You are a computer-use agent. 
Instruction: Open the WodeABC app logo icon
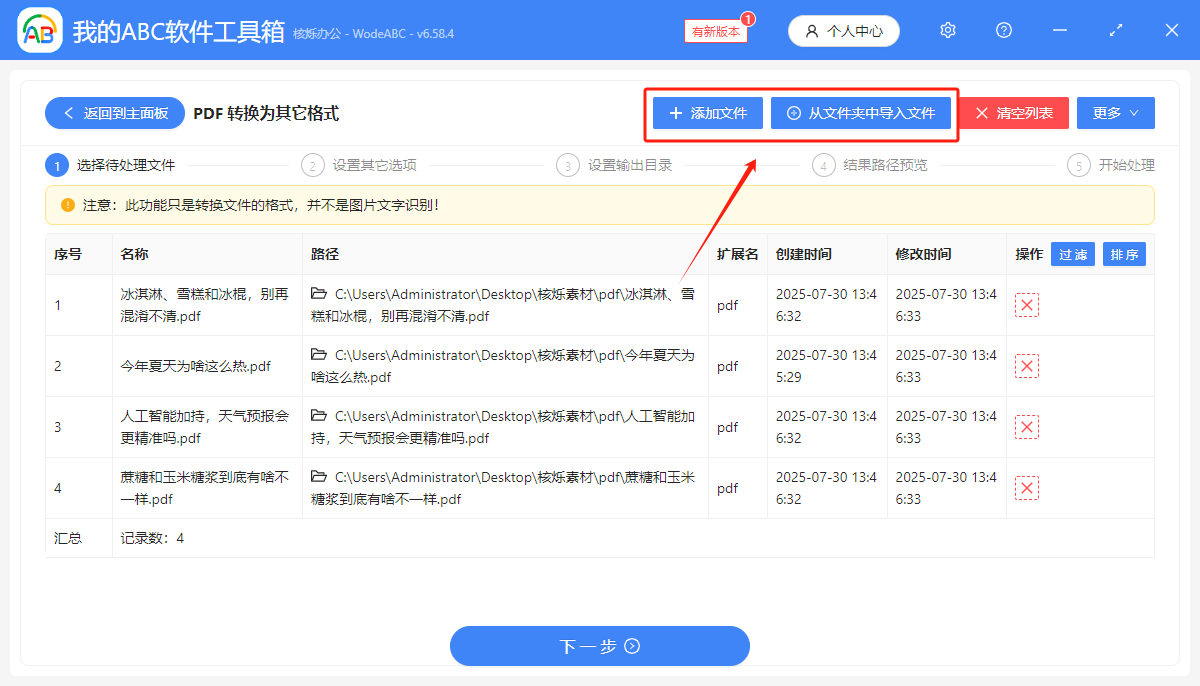pyautogui.click(x=40, y=30)
